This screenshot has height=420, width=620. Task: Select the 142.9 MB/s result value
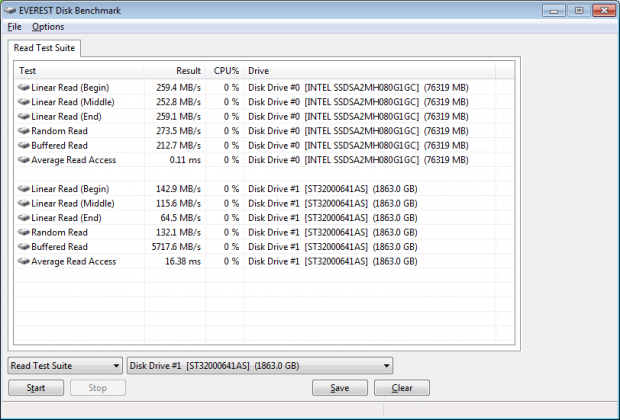click(178, 189)
